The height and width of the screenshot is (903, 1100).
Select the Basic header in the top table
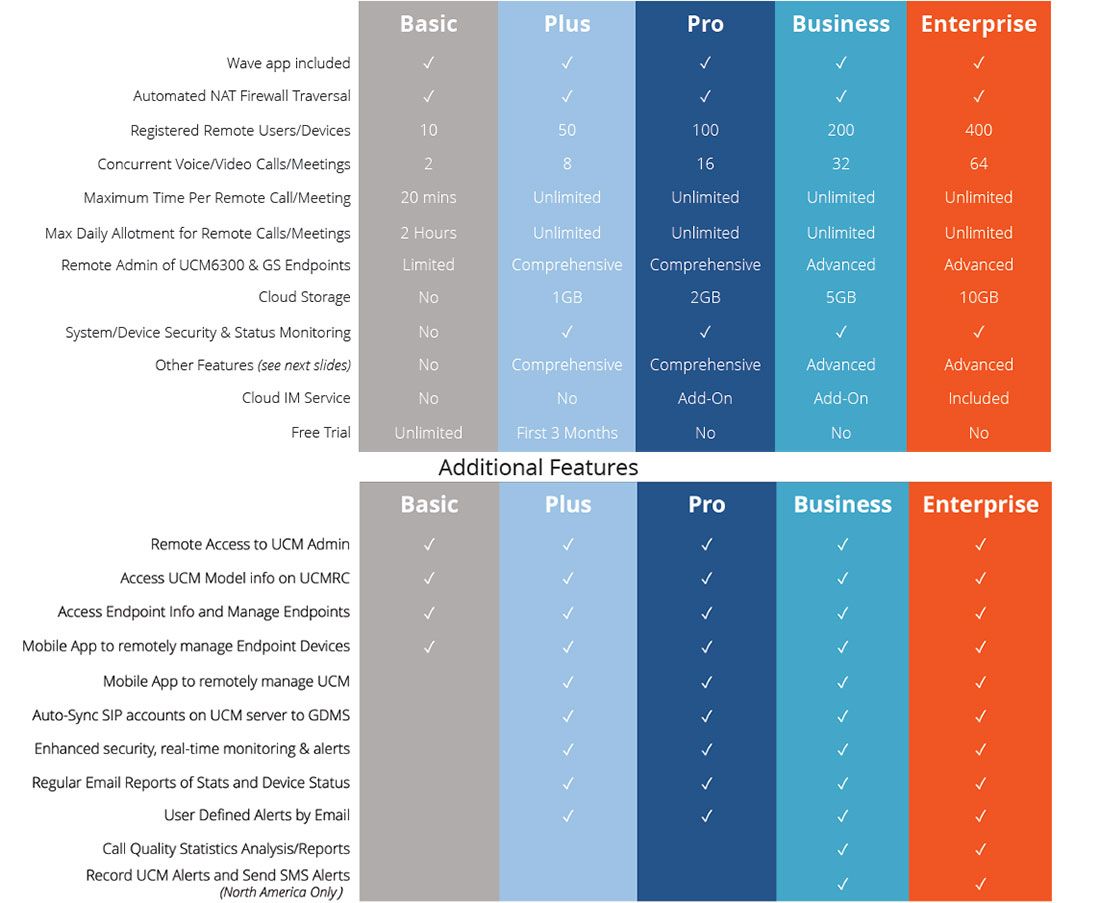coord(428,24)
